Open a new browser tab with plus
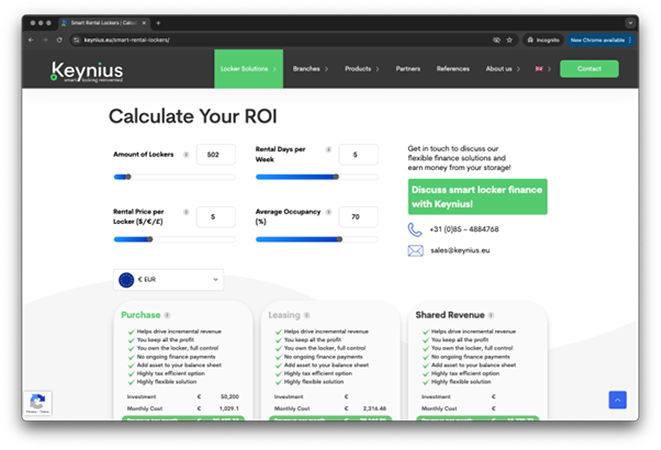Image resolution: width=661 pixels, height=450 pixels. tap(158, 23)
